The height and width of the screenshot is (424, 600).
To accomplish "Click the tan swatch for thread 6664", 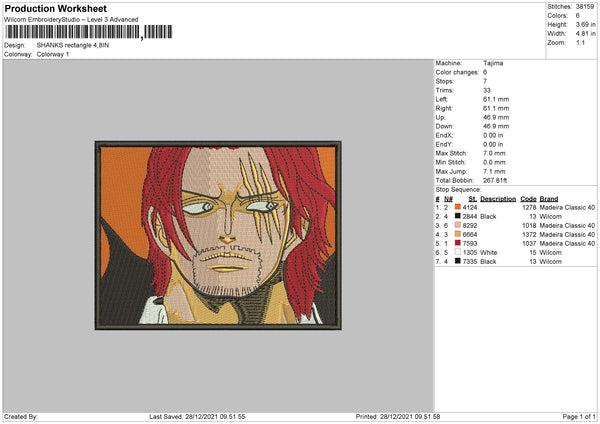I will pyautogui.click(x=458, y=234).
